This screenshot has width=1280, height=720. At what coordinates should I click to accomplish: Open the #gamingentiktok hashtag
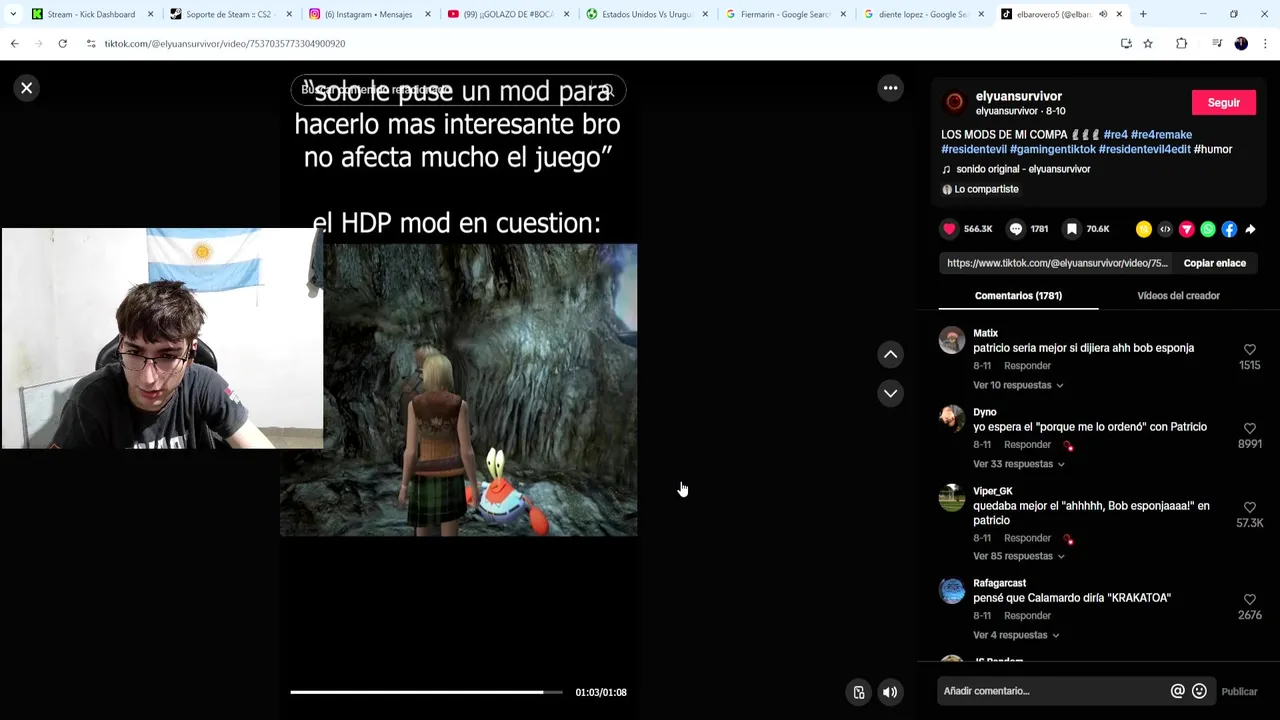1053,149
